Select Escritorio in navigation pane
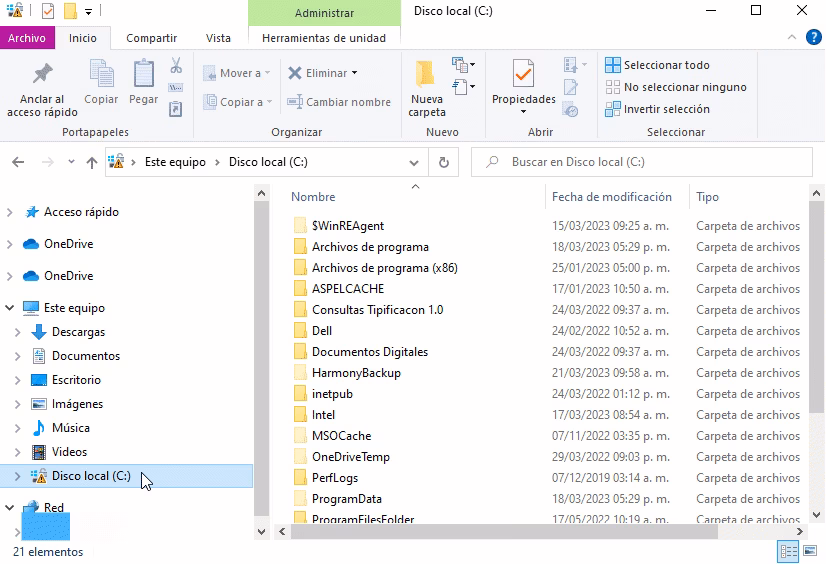Screen dimensions: 826x564 [x=76, y=380]
